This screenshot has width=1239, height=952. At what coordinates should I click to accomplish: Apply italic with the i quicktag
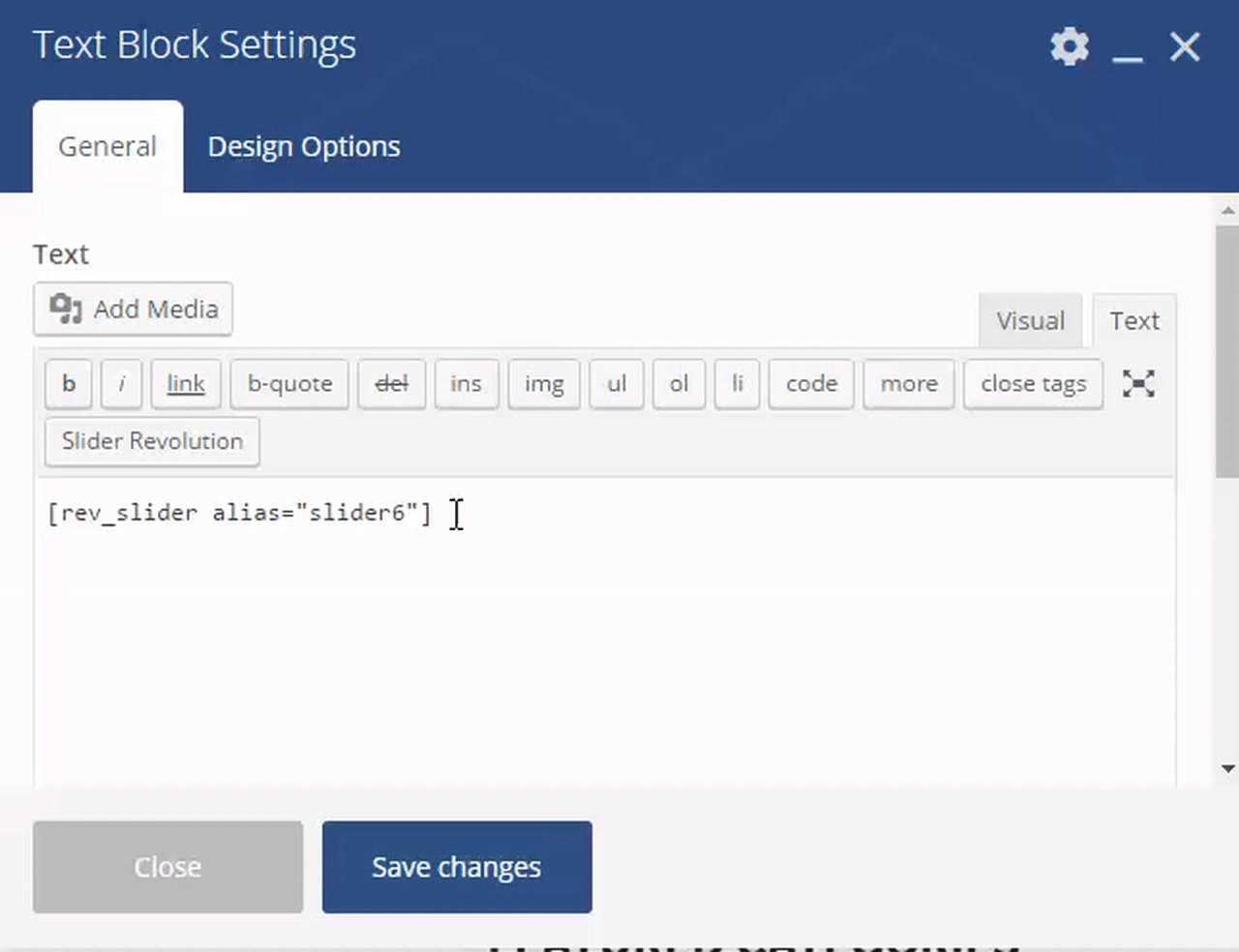(121, 384)
